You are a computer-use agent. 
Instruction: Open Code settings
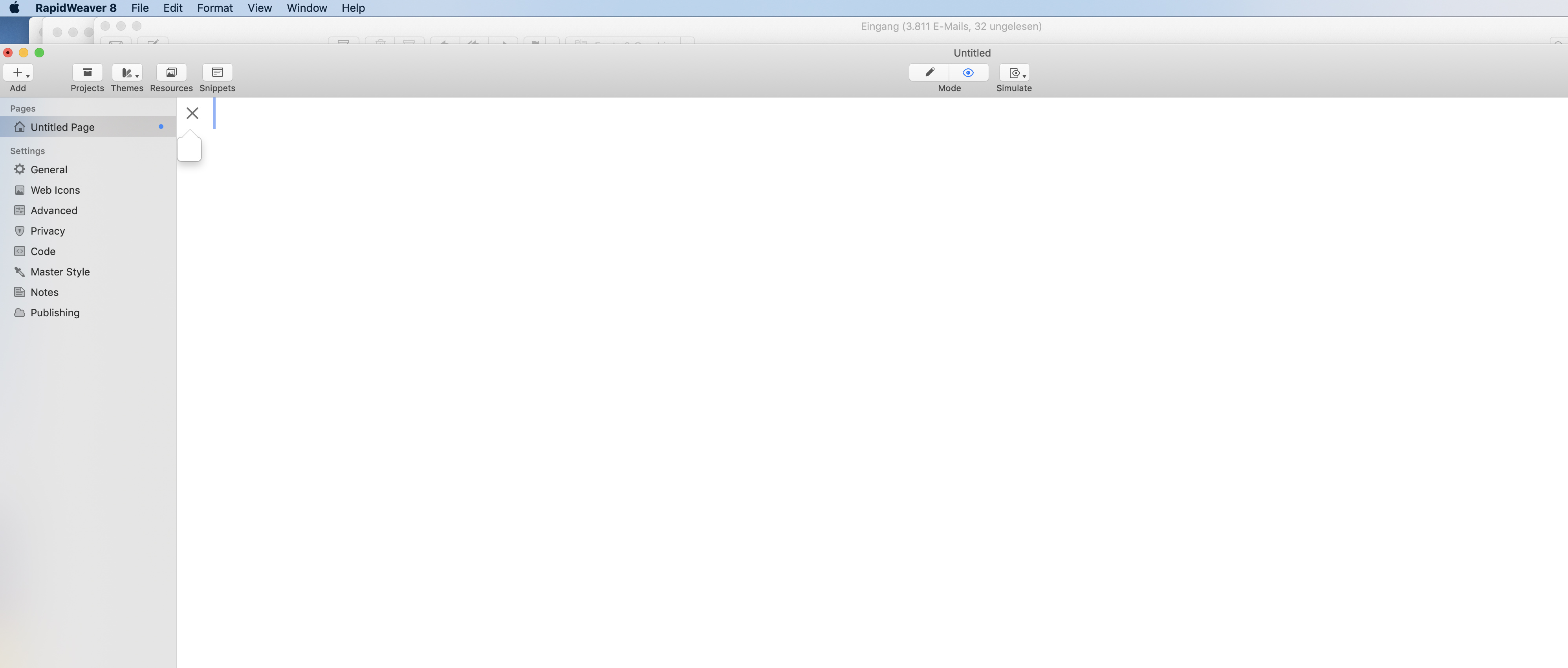(88, 251)
